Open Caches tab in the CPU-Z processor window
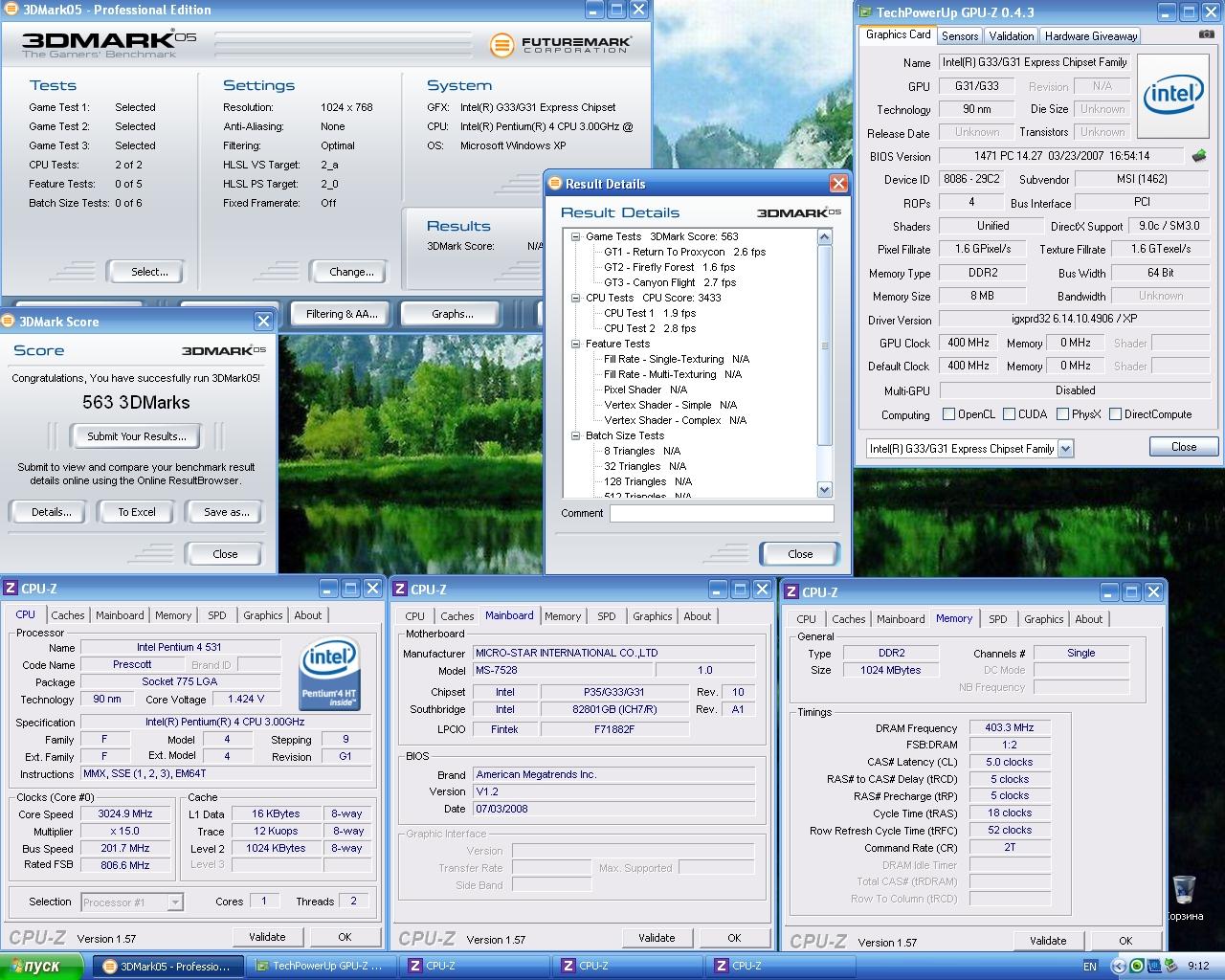This screenshot has height=980, width=1225. tap(68, 615)
